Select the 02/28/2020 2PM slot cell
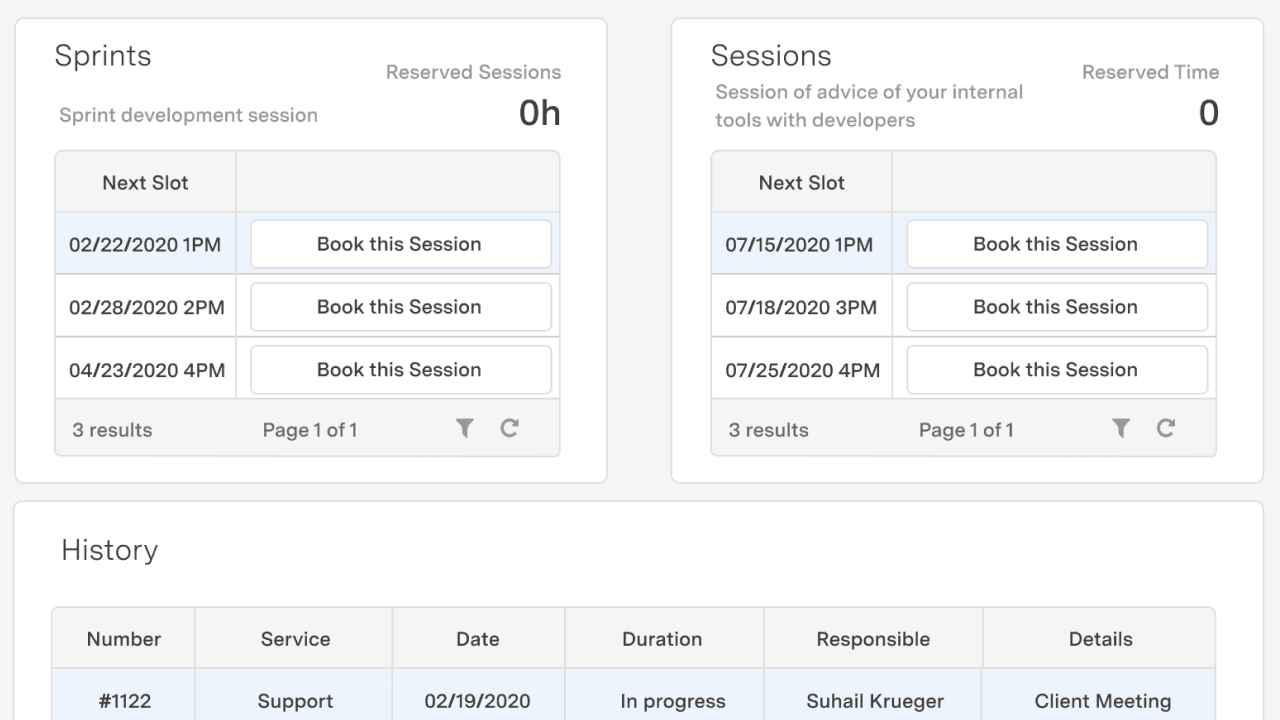Viewport: 1280px width, 720px height. coord(146,307)
